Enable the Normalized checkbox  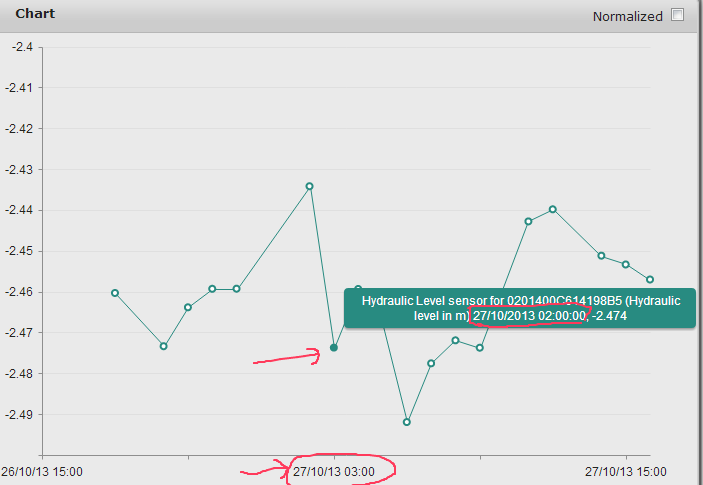coord(677,15)
